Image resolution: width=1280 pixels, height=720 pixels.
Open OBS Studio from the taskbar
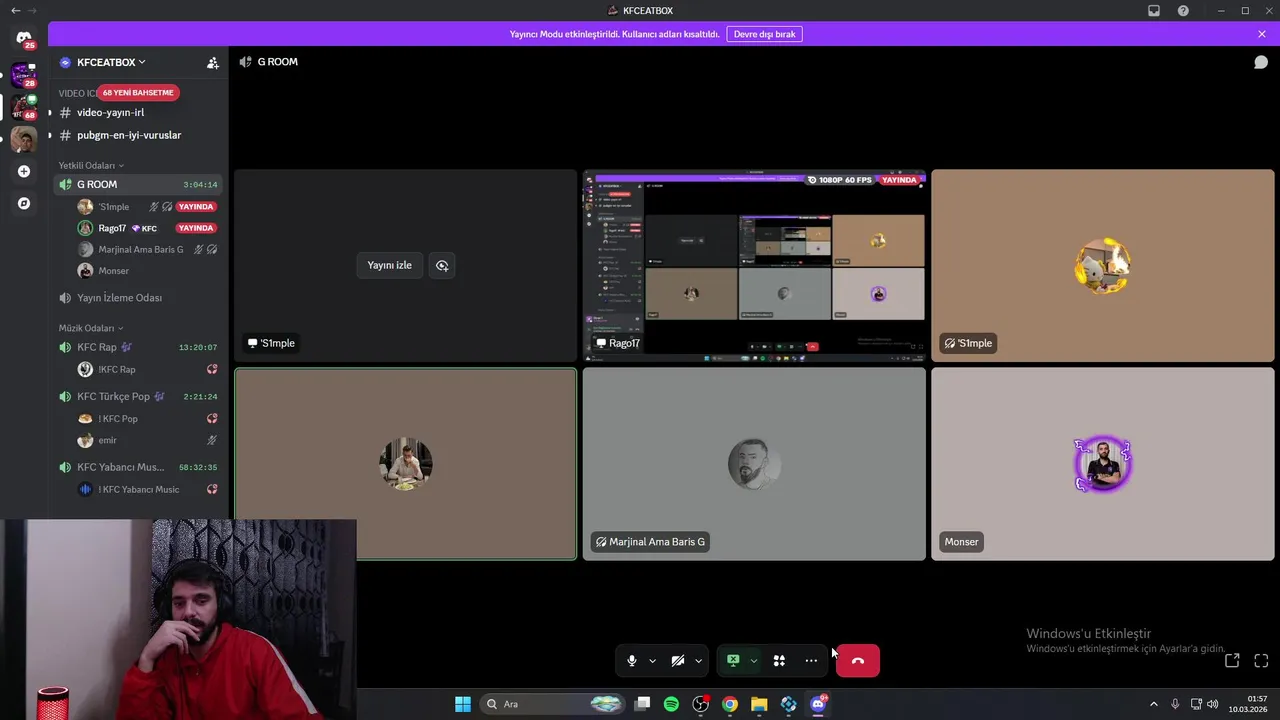coord(701,704)
